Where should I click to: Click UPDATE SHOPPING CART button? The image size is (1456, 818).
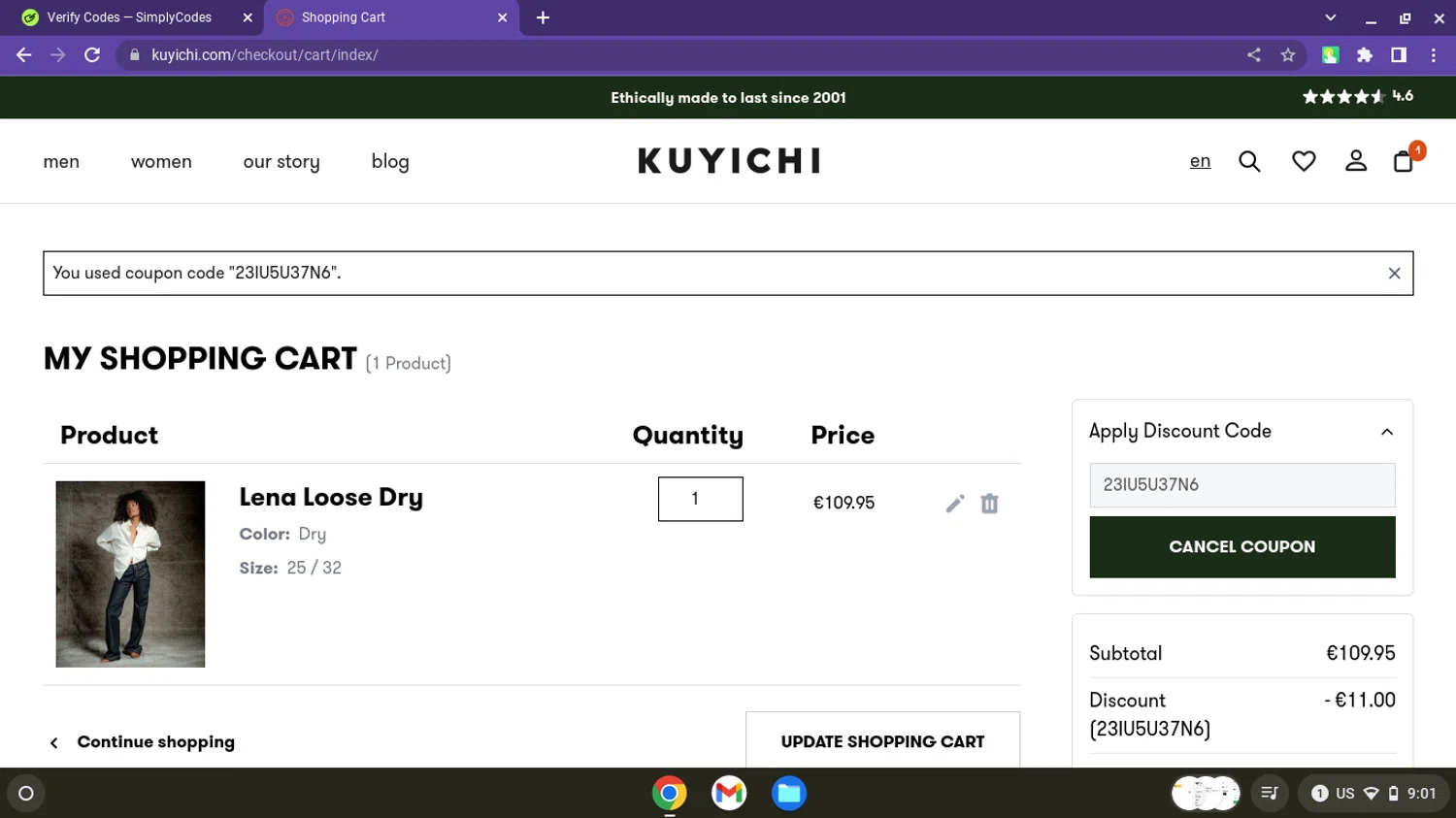click(x=882, y=741)
